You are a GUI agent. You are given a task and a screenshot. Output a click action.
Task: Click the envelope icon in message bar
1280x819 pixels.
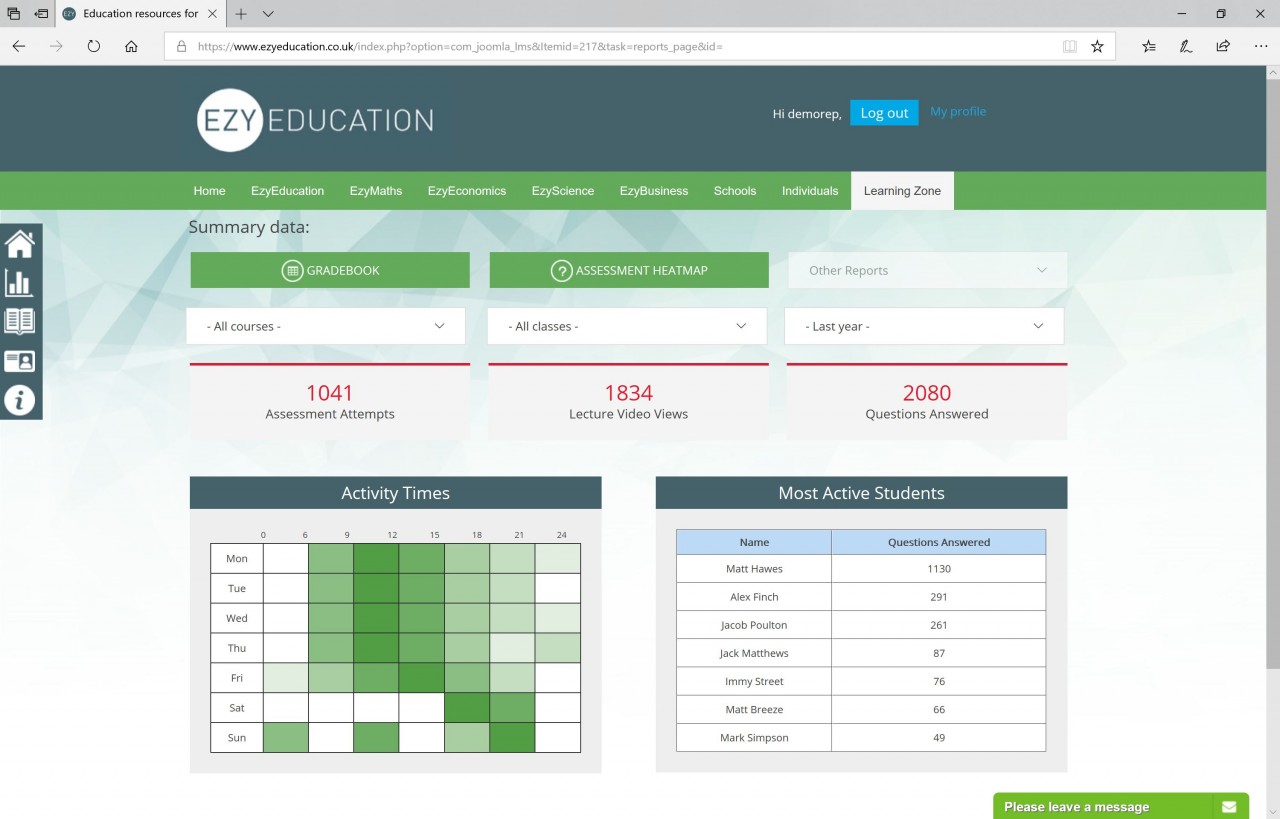pos(1229,807)
